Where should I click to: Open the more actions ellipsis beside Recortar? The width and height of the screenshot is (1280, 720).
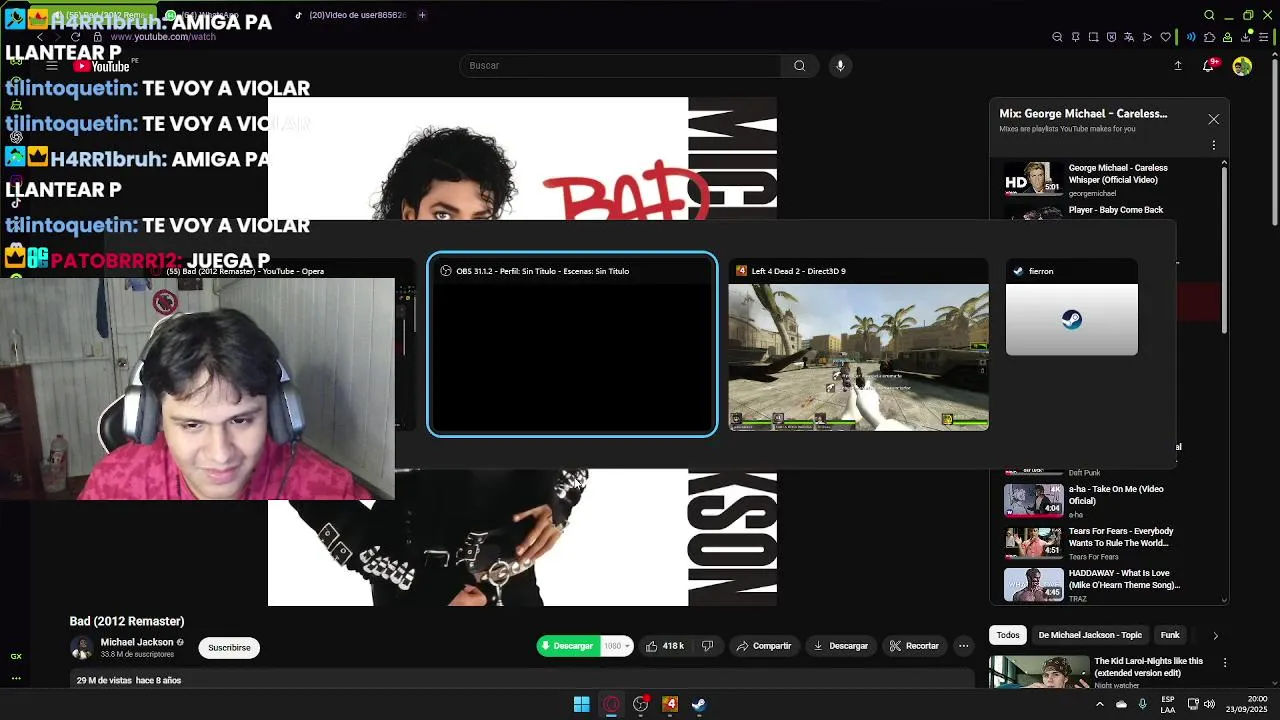[963, 646]
